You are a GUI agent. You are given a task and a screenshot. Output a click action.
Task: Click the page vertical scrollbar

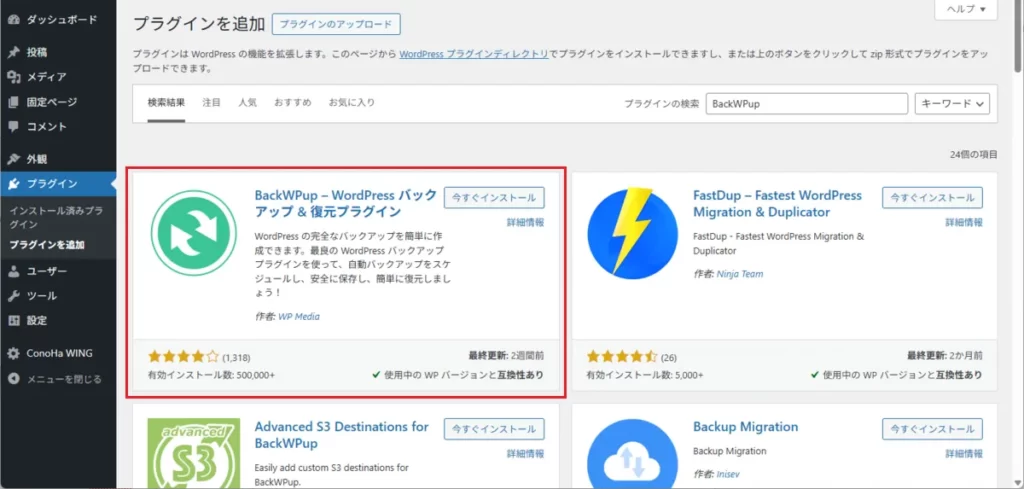pos(1019,36)
